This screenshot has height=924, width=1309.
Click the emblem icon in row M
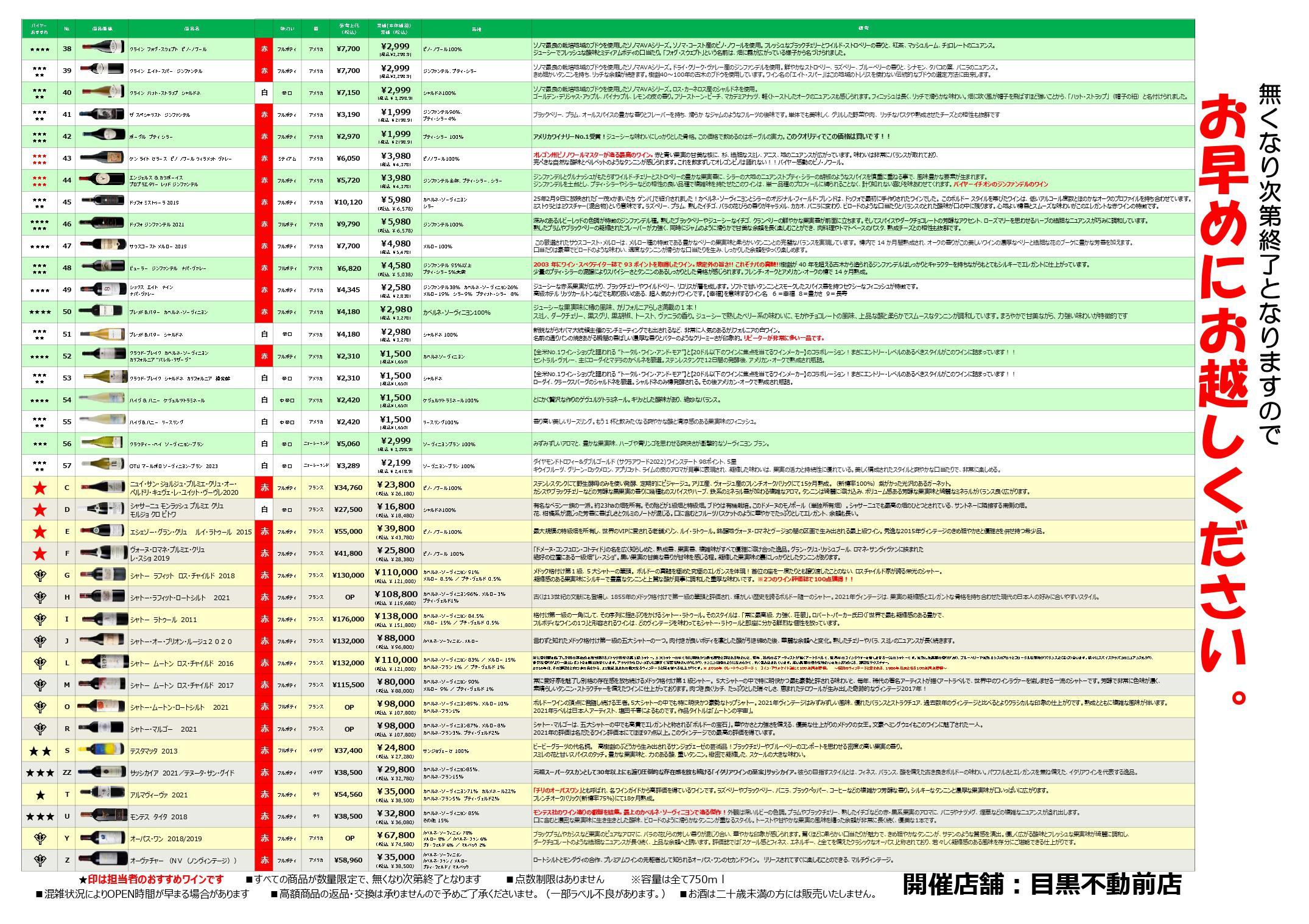tap(40, 685)
